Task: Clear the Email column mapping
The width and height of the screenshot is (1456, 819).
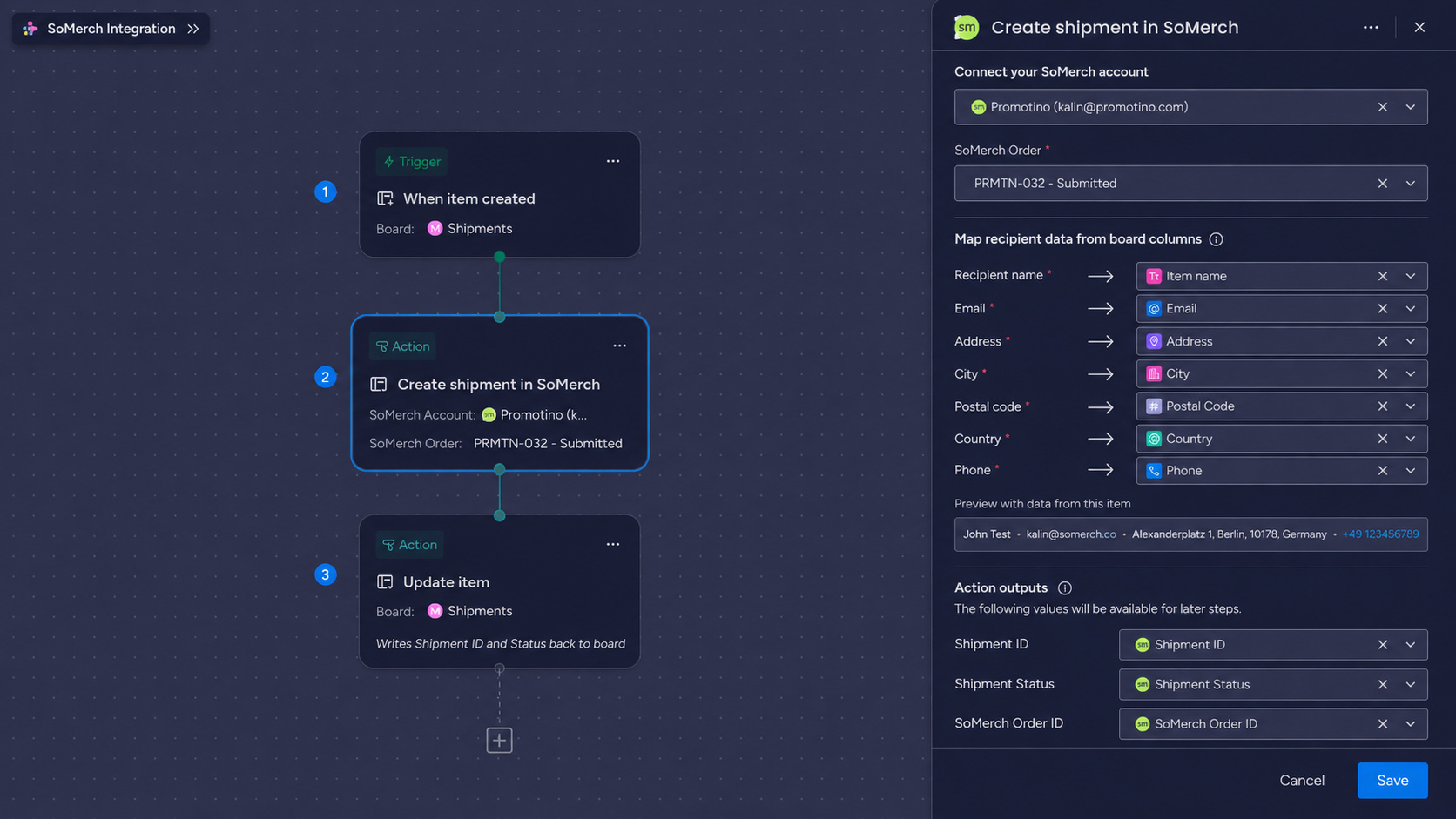Action: pos(1382,308)
